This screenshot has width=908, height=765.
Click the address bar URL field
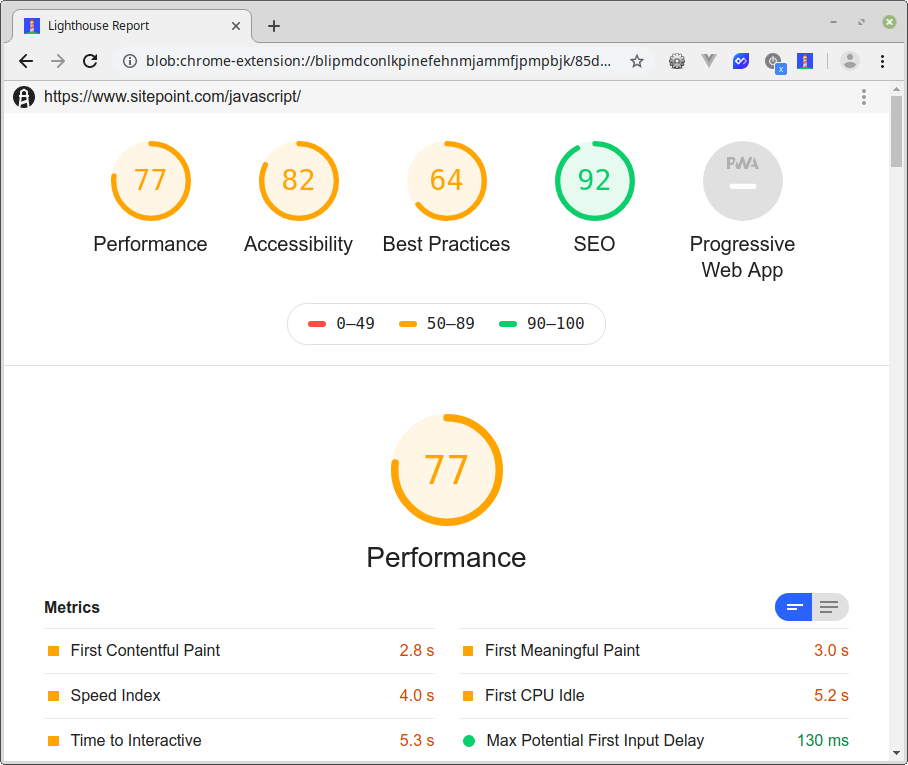[x=378, y=61]
